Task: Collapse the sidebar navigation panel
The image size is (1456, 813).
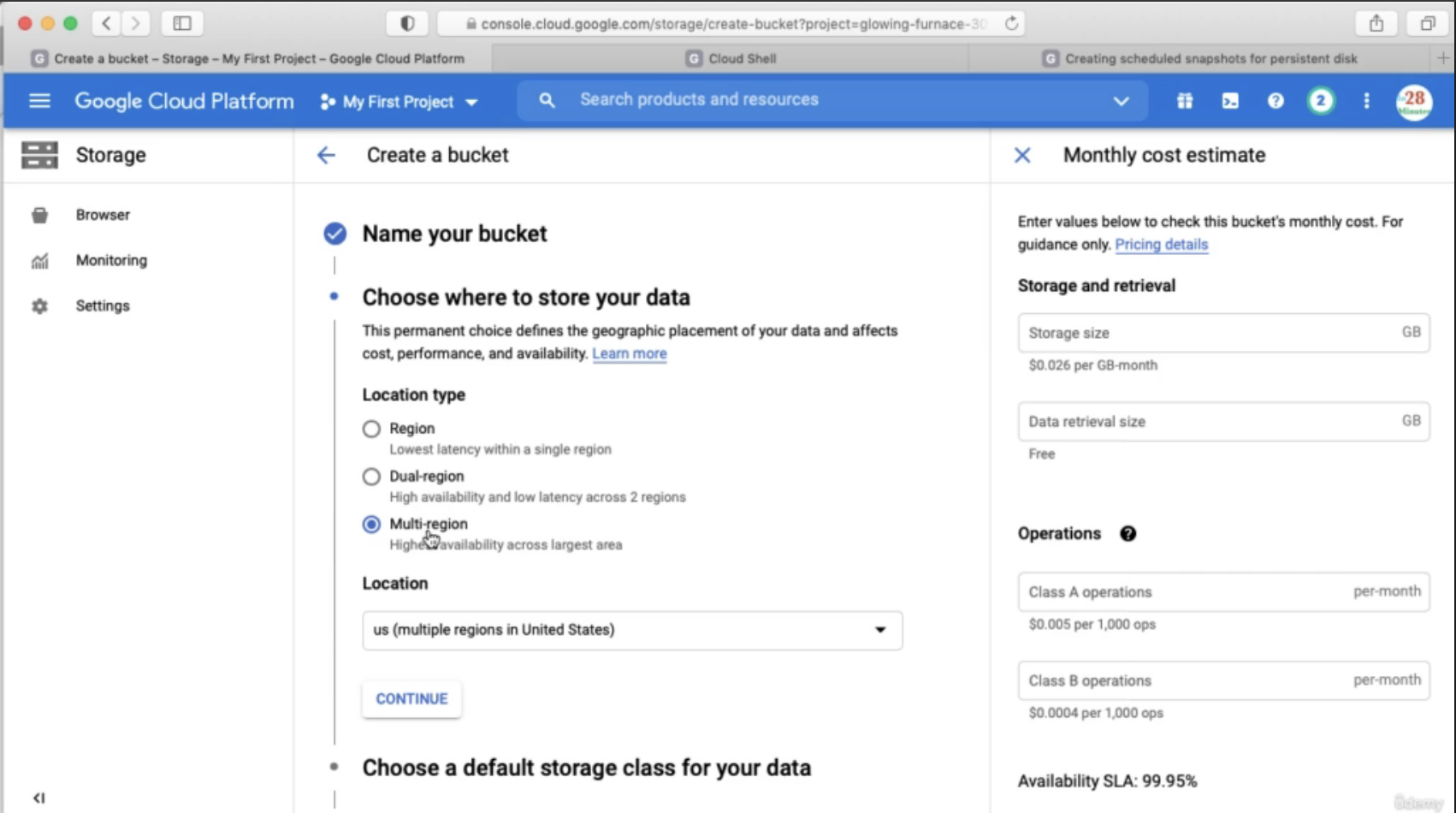Action: (38, 798)
